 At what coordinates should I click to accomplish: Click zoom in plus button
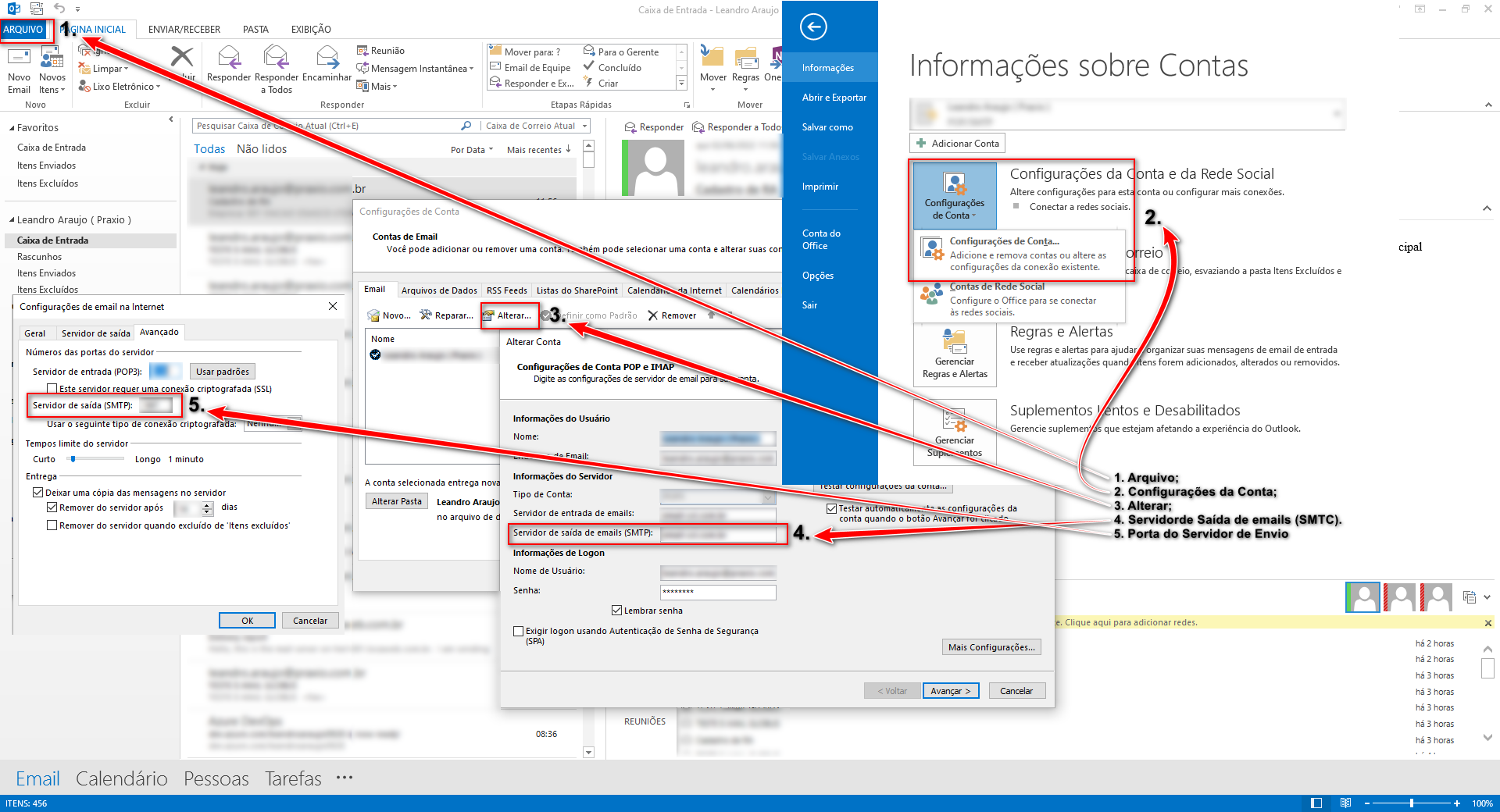(x=1457, y=803)
